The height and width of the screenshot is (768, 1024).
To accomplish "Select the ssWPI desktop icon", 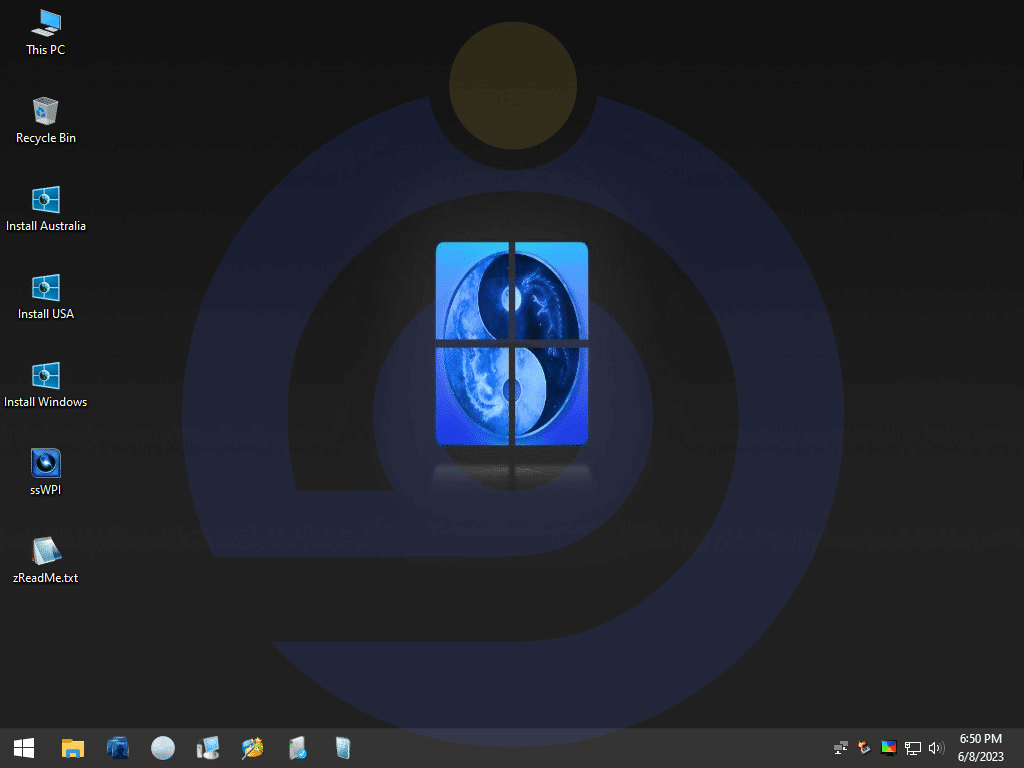I will coord(46,463).
